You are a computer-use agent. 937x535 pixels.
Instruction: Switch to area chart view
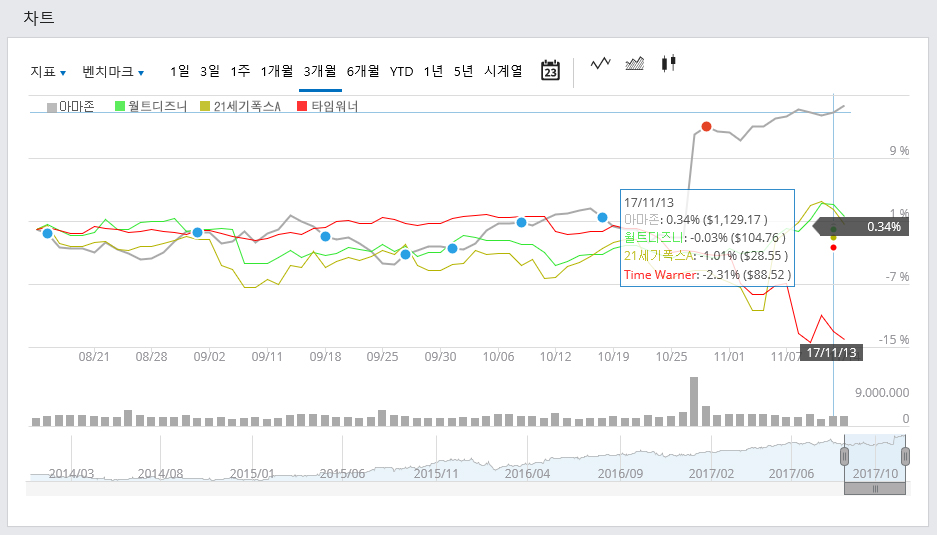pyautogui.click(x=635, y=63)
